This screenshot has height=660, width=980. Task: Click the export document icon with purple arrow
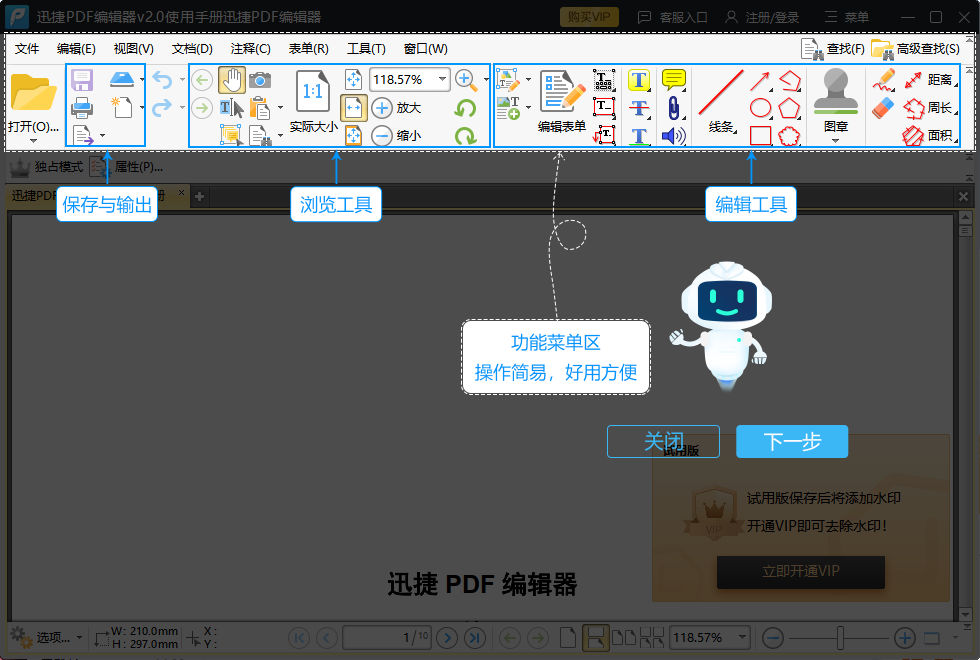point(82,135)
